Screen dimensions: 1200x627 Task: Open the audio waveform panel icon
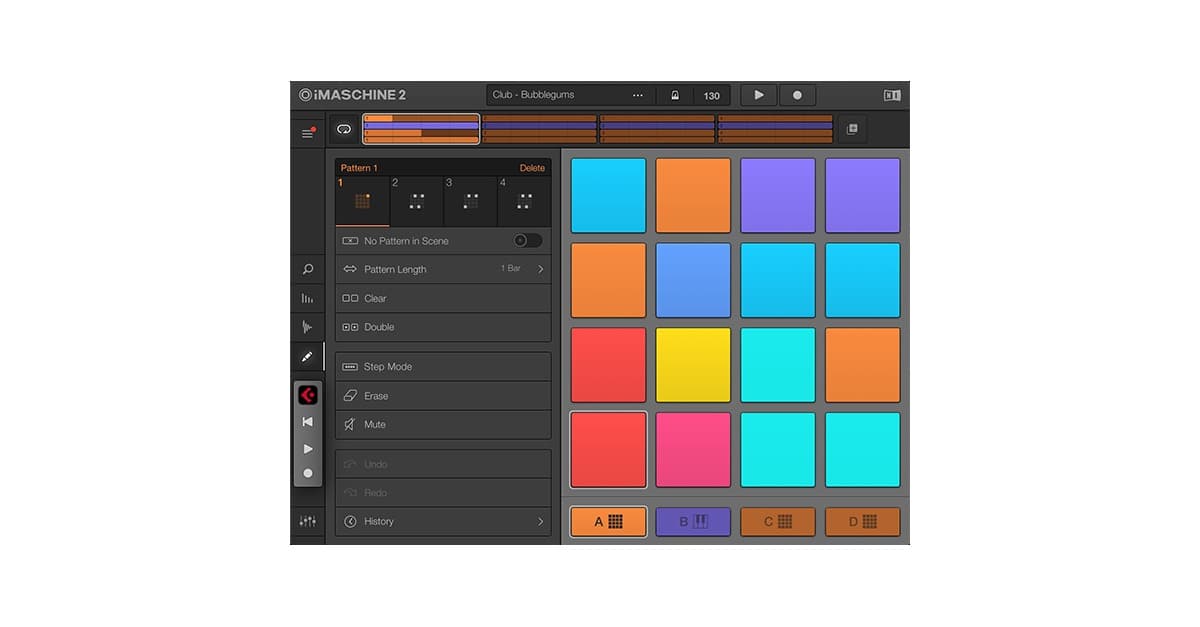click(308, 327)
